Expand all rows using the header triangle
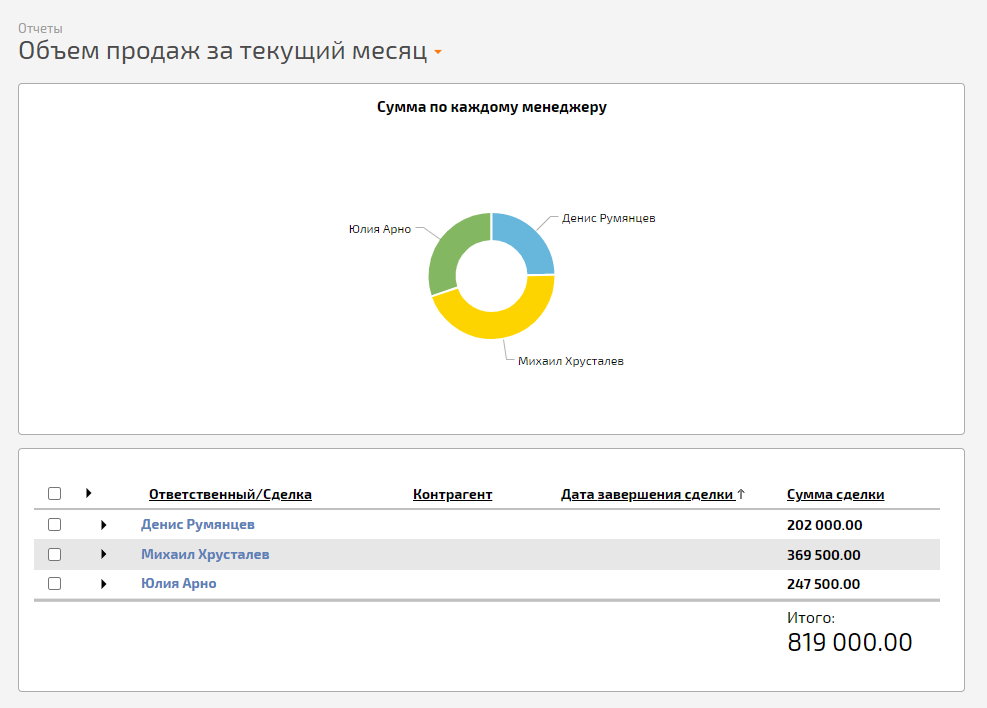 89,493
